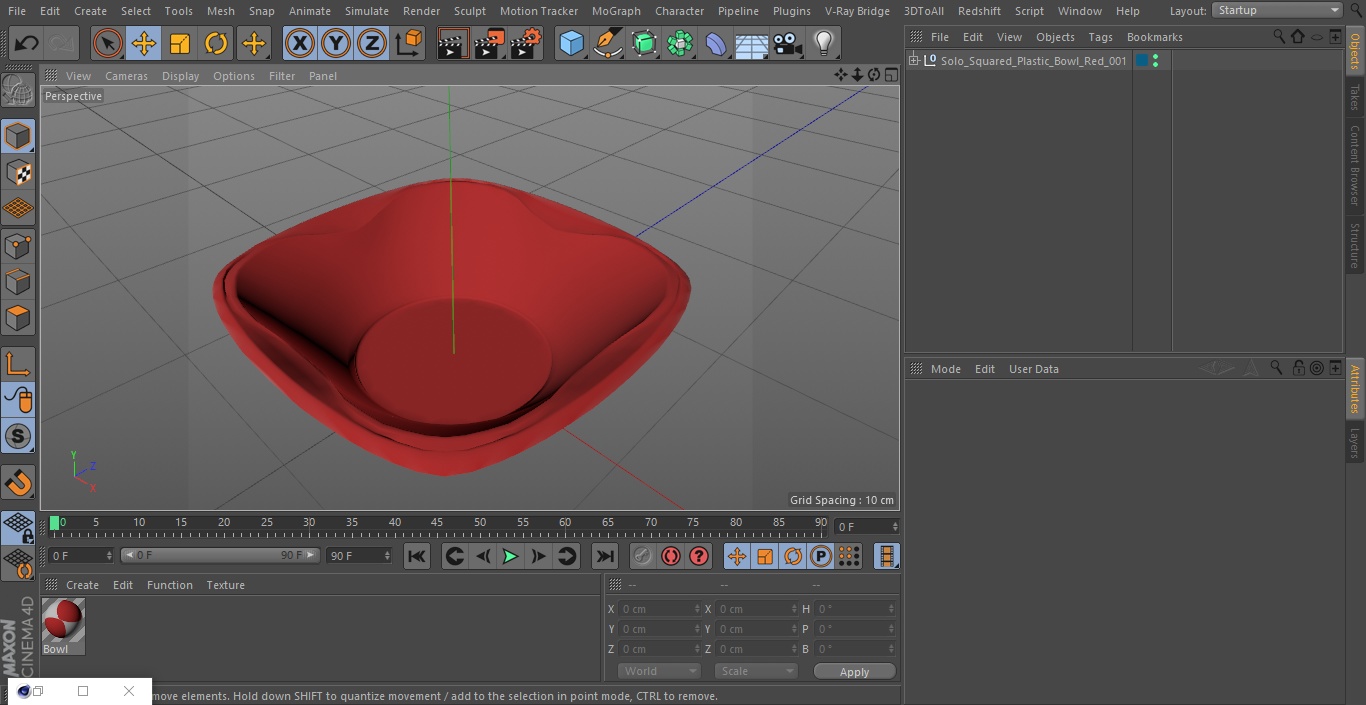Select the Bowl material thumbnail
Image resolution: width=1366 pixels, height=705 pixels.
(63, 621)
